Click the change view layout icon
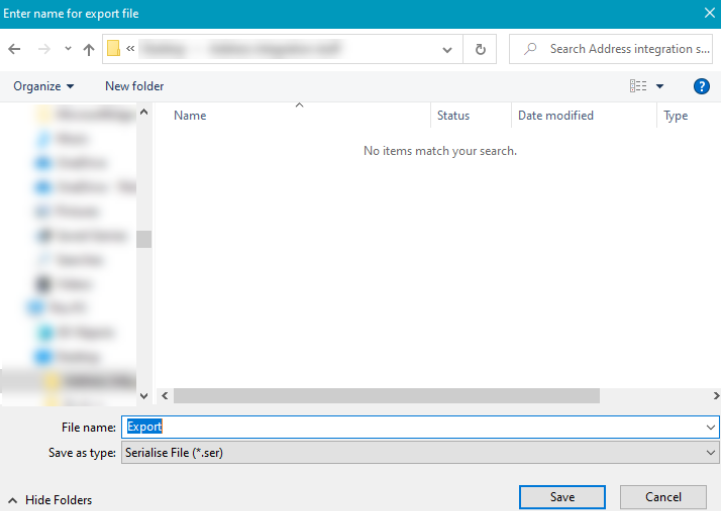This screenshot has height=511, width=721. tap(638, 87)
